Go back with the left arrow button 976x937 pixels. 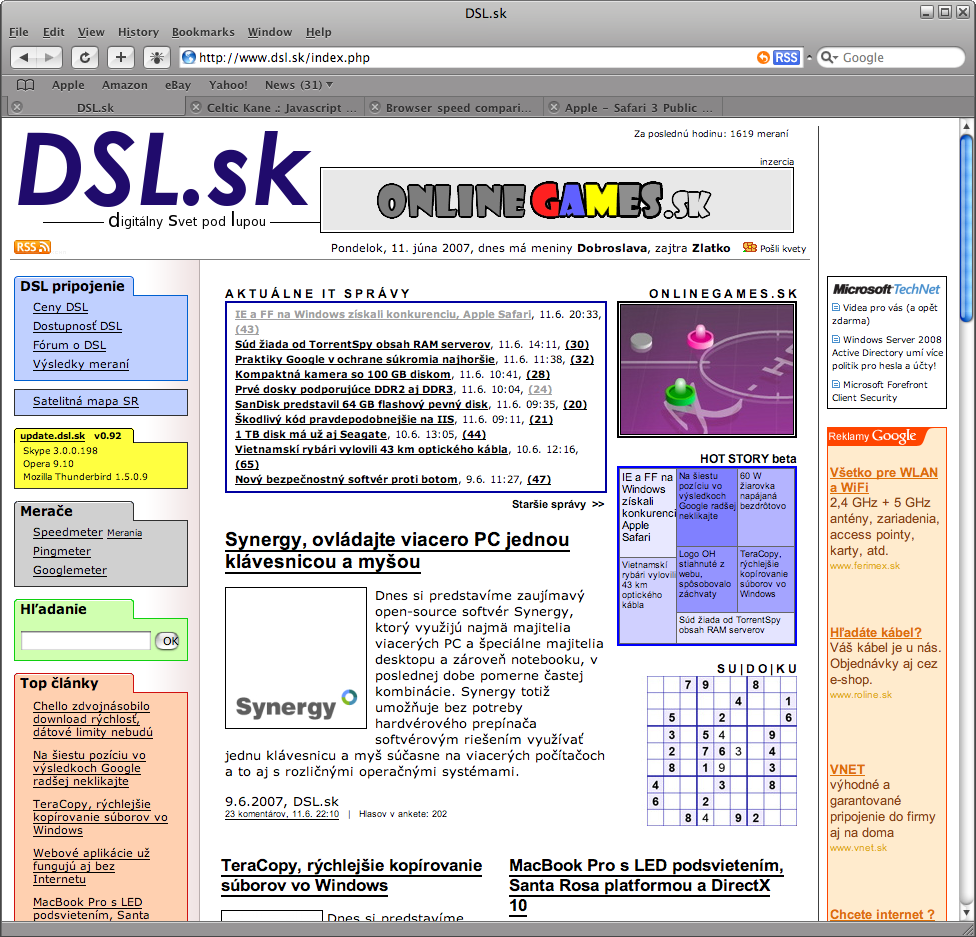[x=24, y=57]
